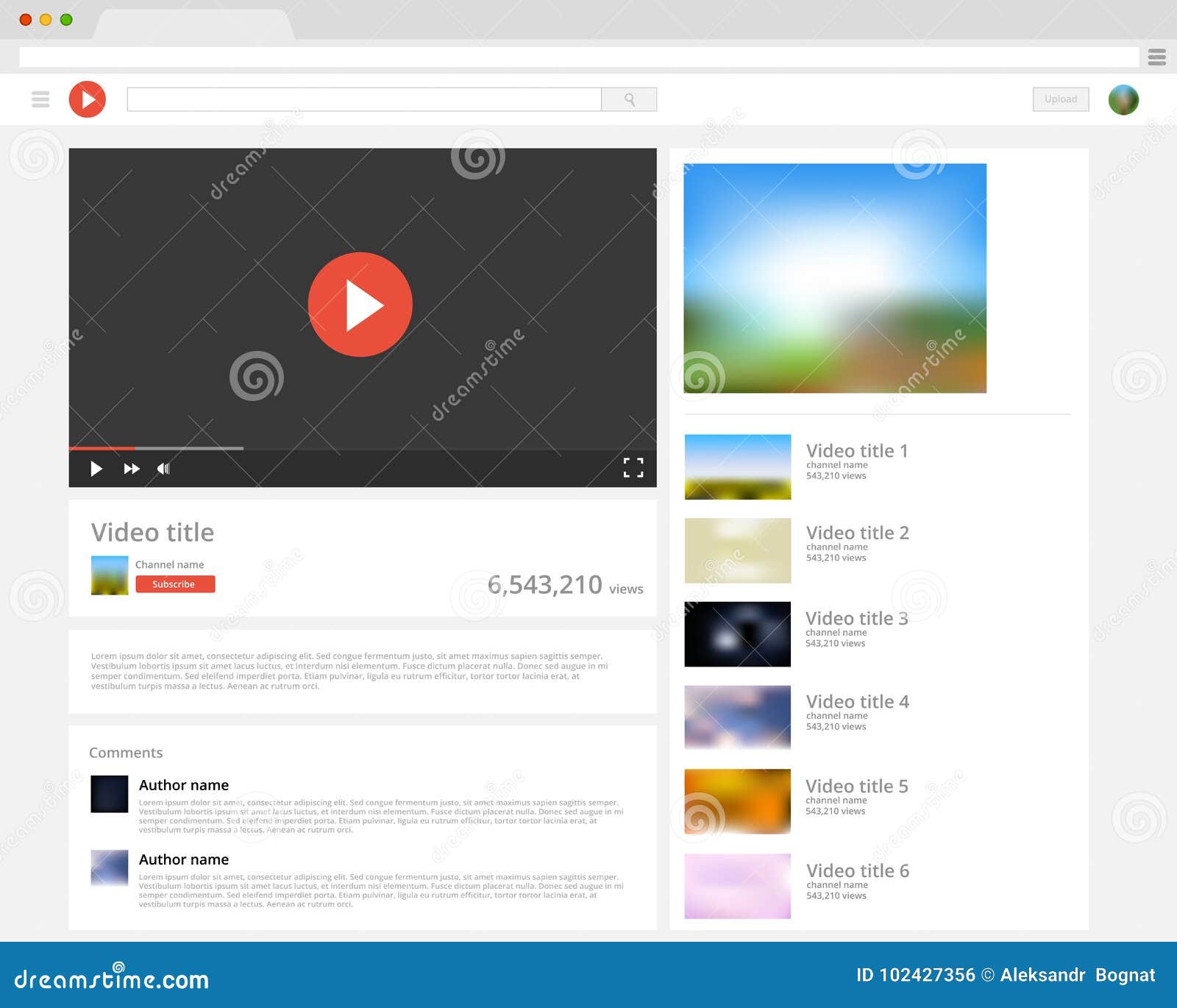This screenshot has height=1008, width=1177.
Task: Minimize the window with yellow dot
Action: click(x=46, y=20)
